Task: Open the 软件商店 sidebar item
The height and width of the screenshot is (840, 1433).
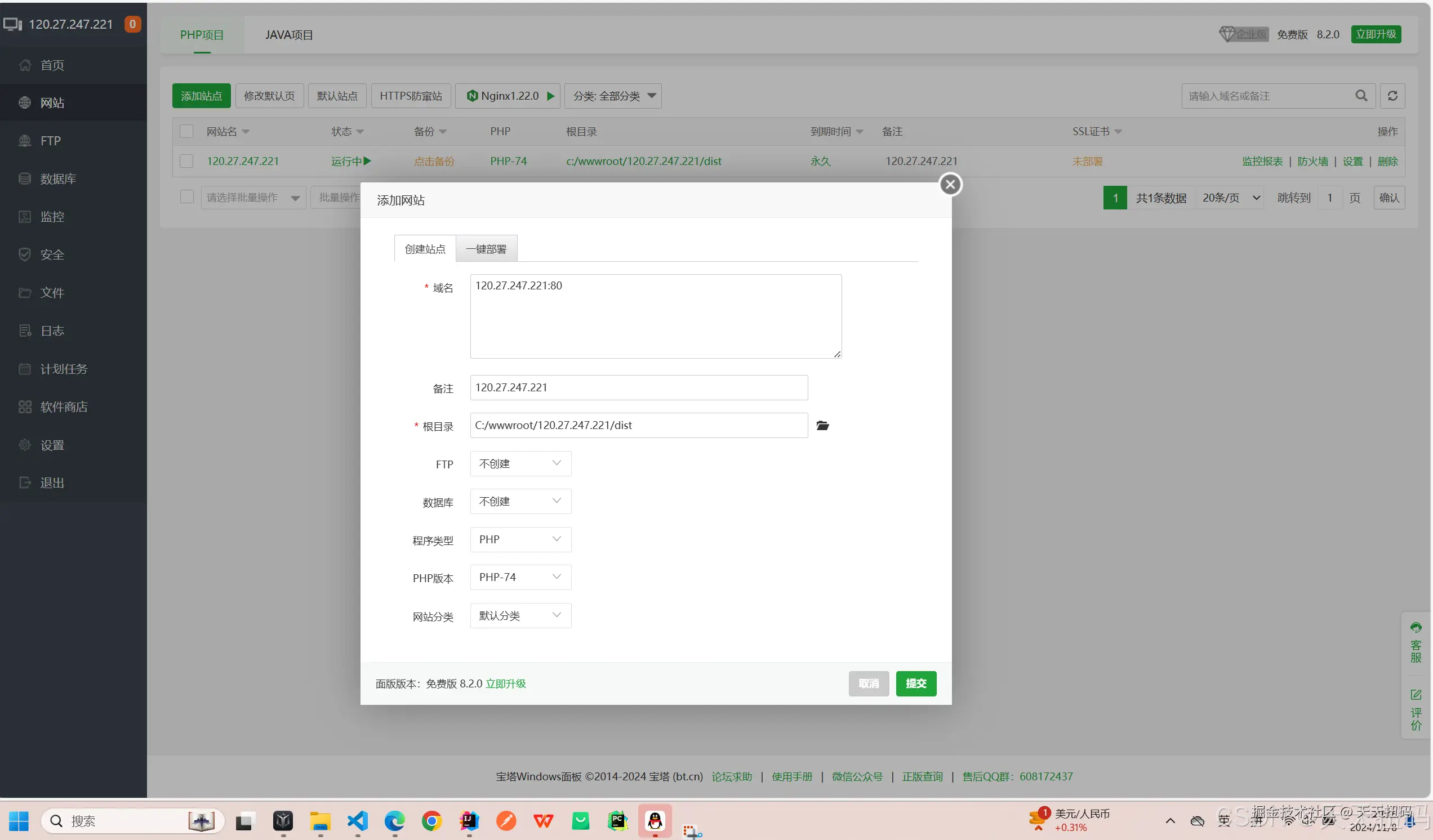Action: point(64,407)
